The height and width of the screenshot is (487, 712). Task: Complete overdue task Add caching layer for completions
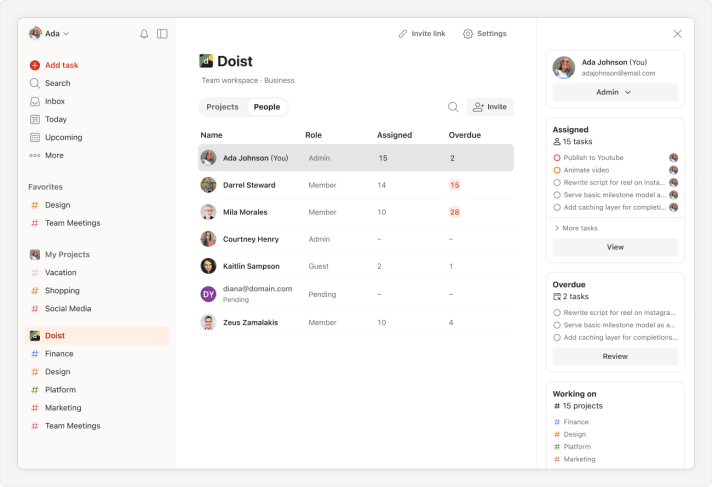pyautogui.click(x=557, y=338)
